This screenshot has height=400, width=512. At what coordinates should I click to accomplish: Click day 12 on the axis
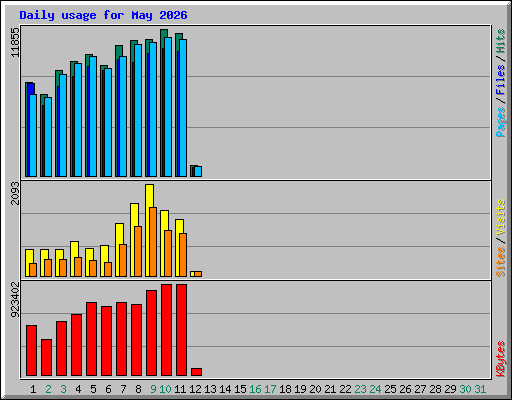pos(195,389)
